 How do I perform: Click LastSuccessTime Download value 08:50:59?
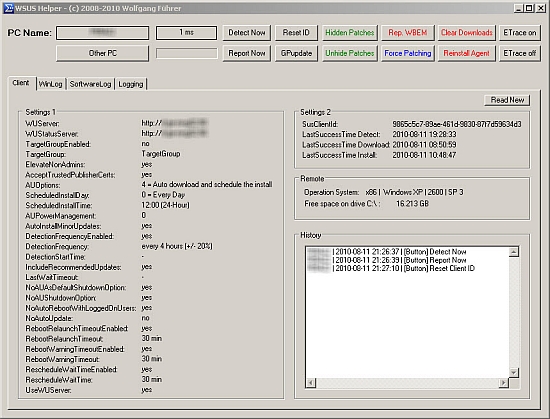click(424, 144)
